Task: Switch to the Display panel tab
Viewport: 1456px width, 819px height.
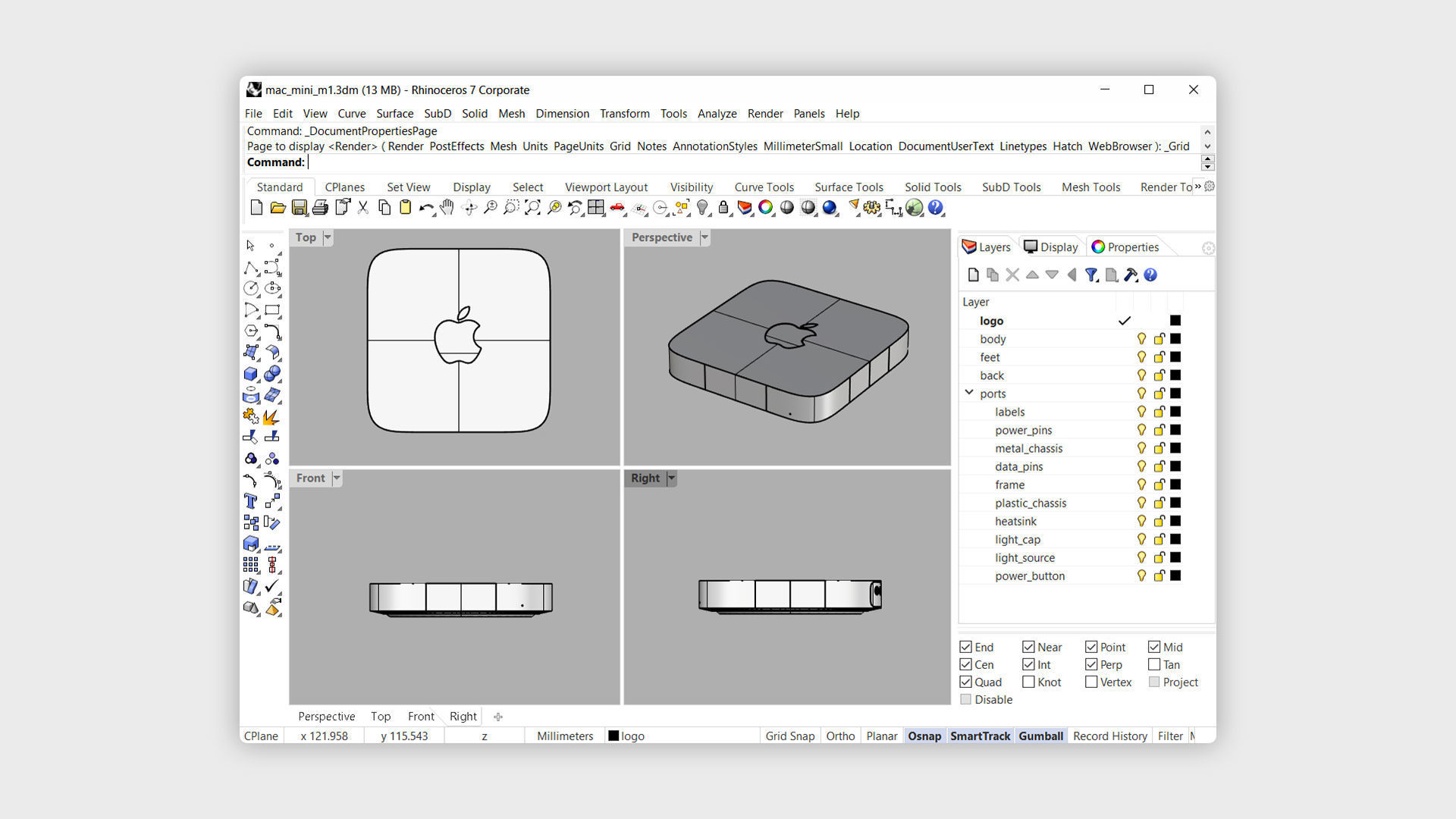Action: pos(1051,247)
